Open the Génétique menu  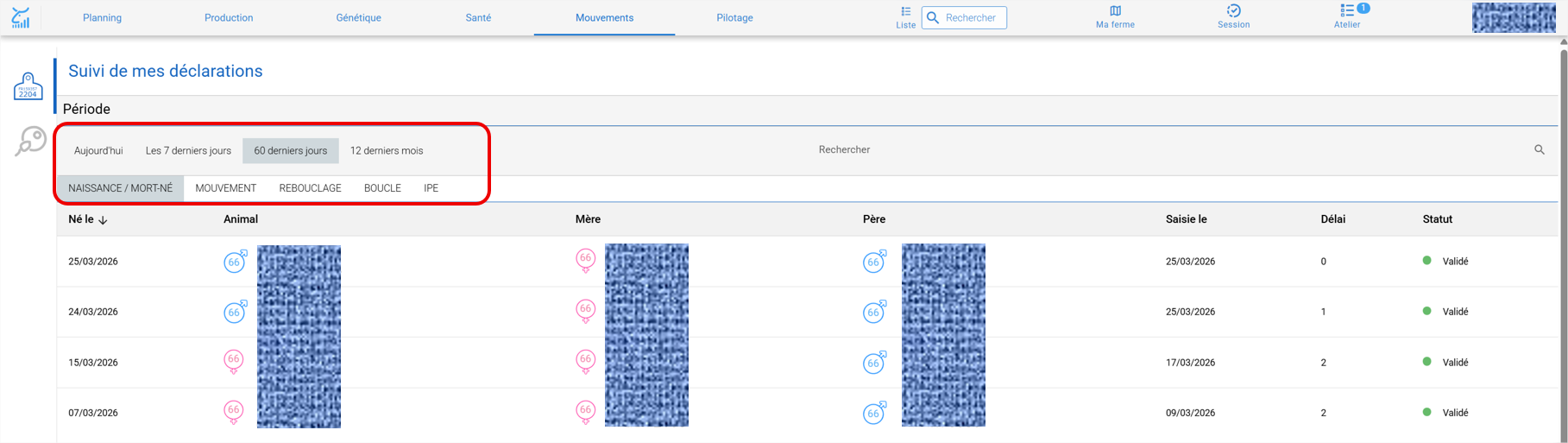tap(358, 18)
